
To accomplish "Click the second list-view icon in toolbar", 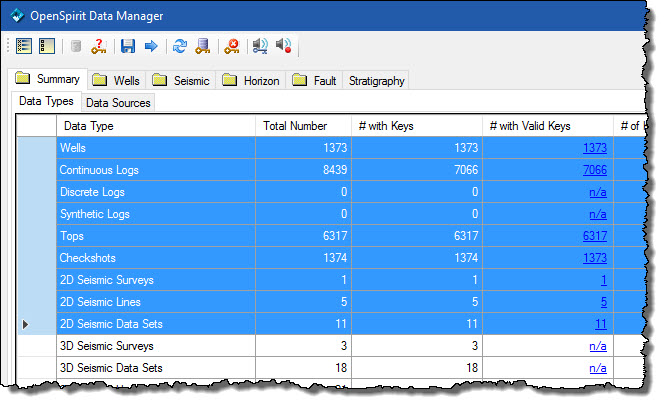I will click(x=46, y=46).
